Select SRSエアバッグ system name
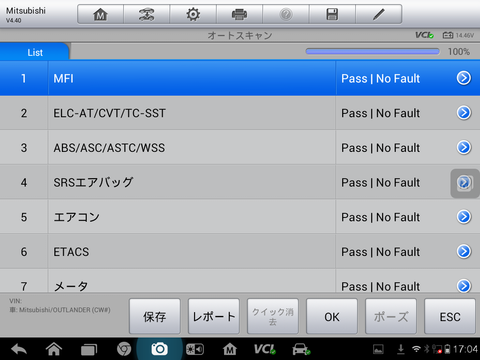The image size is (480, 360). 93,182
